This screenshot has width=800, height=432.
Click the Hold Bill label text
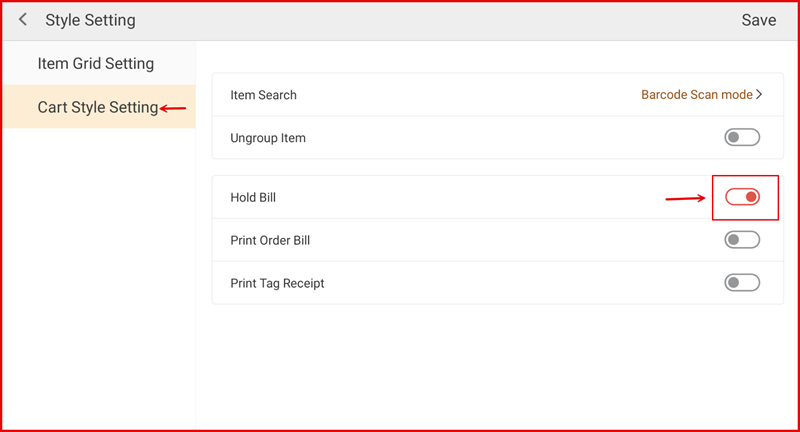click(253, 198)
